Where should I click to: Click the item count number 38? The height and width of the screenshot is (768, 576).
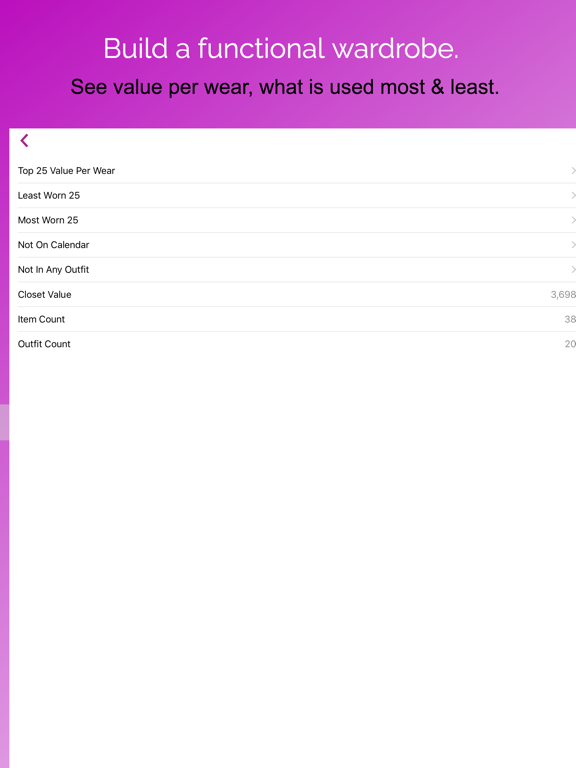tap(570, 319)
